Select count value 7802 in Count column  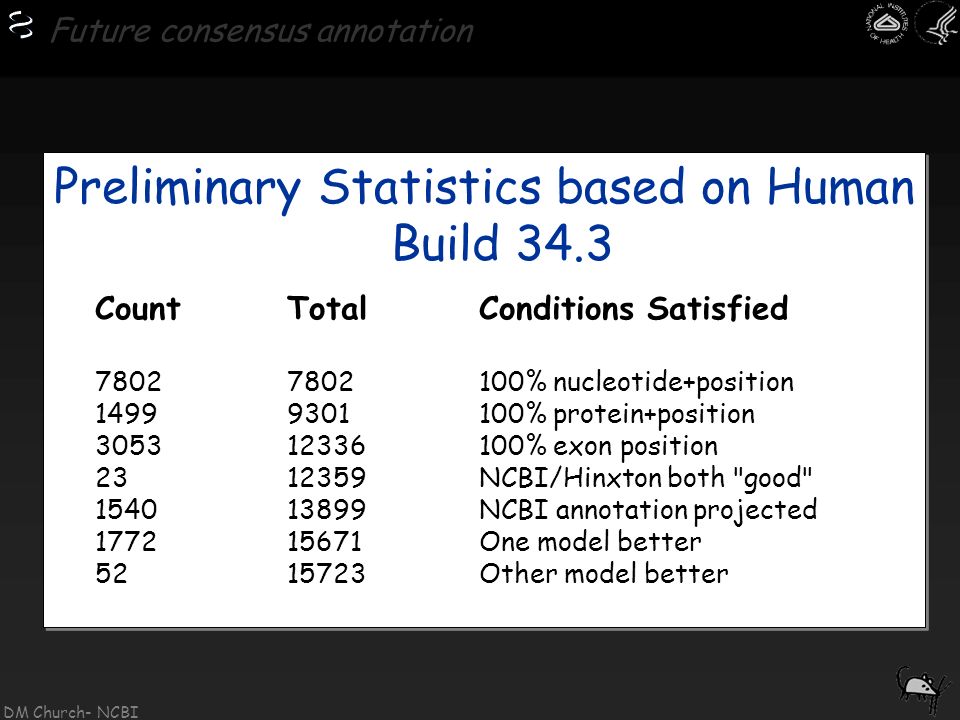pyautogui.click(x=129, y=381)
